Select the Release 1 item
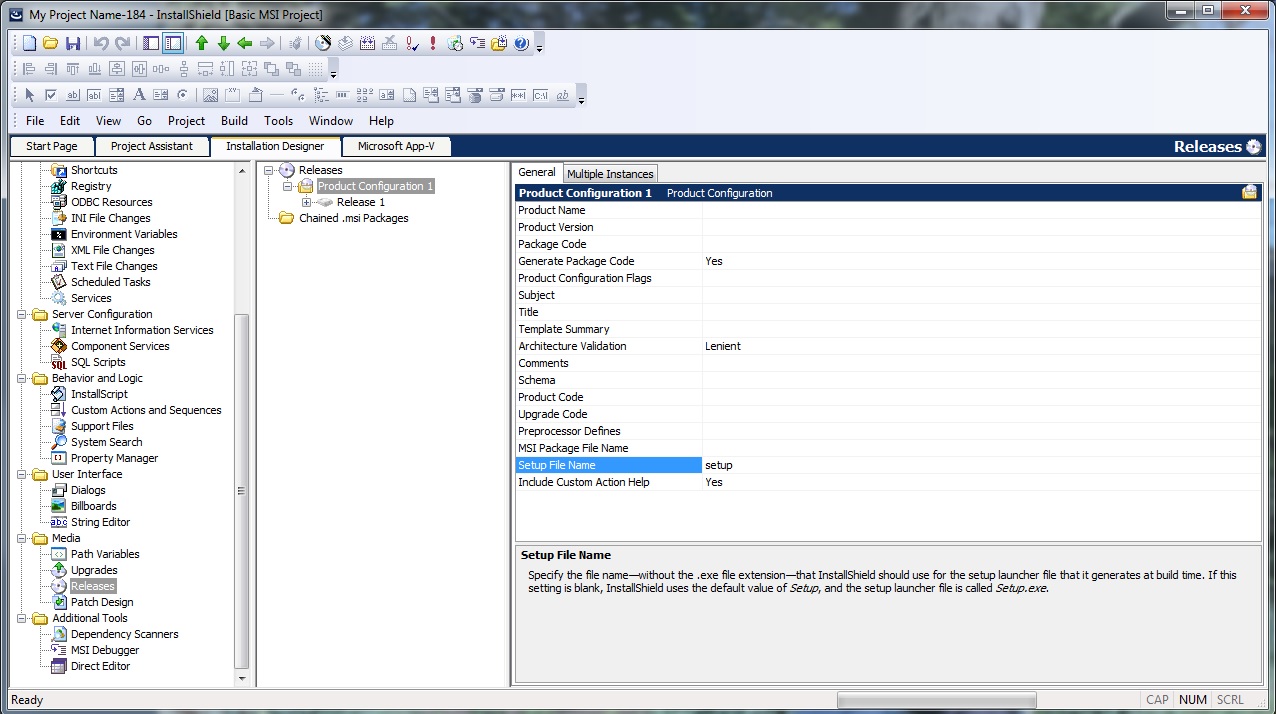1276x714 pixels. [x=361, y=202]
